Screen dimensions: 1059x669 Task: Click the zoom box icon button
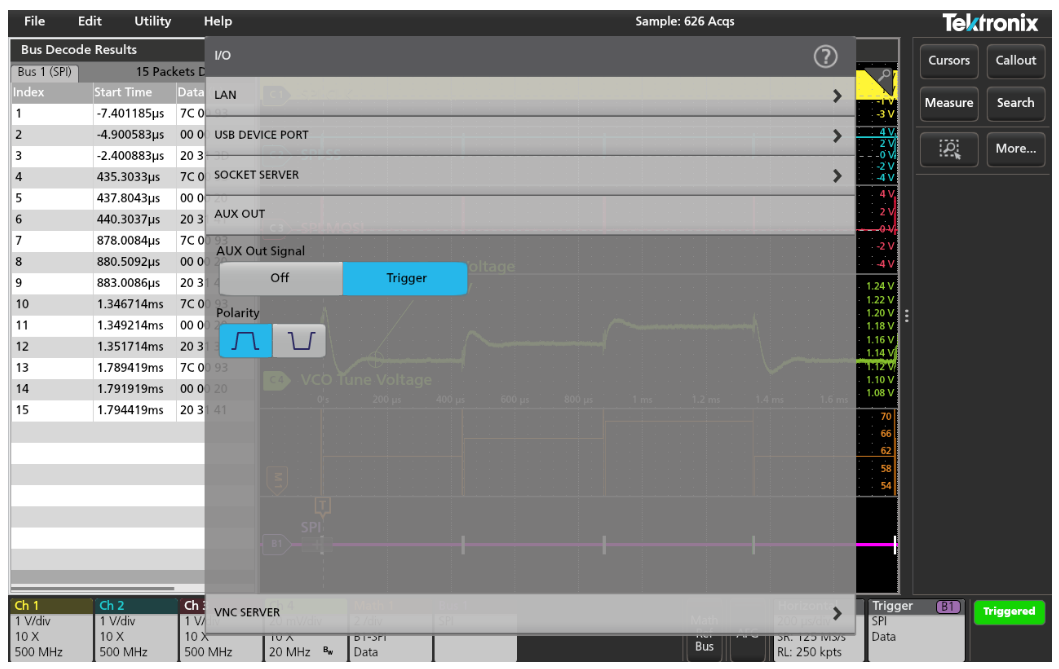click(948, 149)
